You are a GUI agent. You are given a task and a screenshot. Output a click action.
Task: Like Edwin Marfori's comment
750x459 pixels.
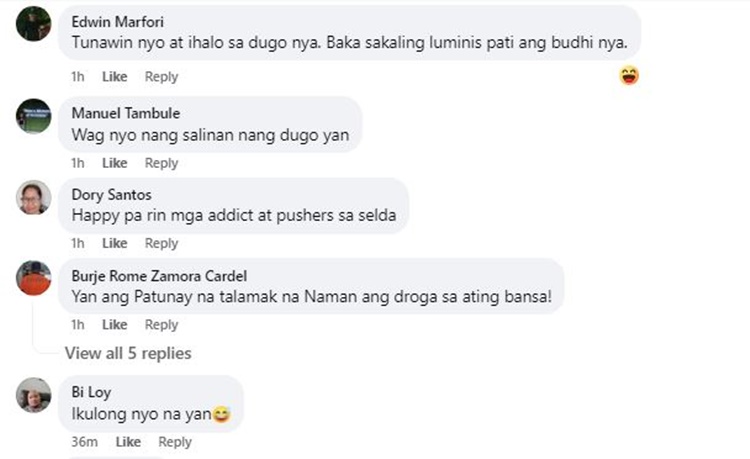(114, 76)
